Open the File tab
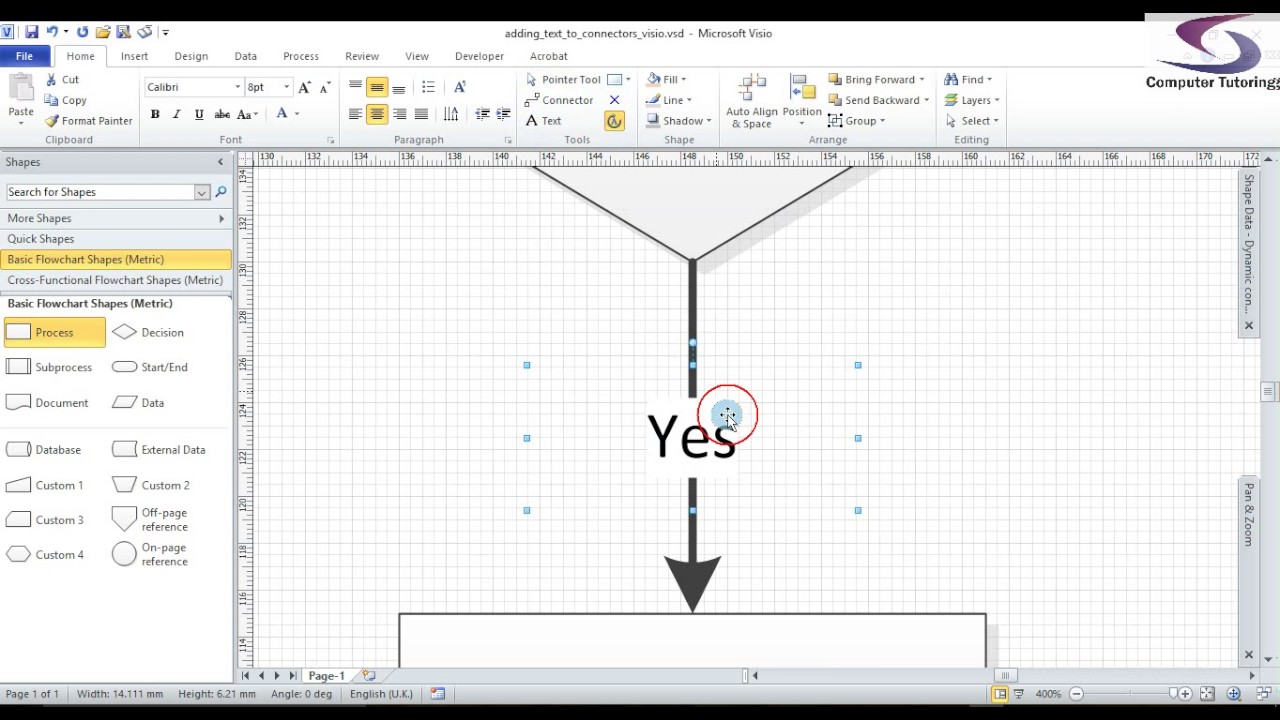This screenshot has height=720, width=1280. tap(24, 56)
